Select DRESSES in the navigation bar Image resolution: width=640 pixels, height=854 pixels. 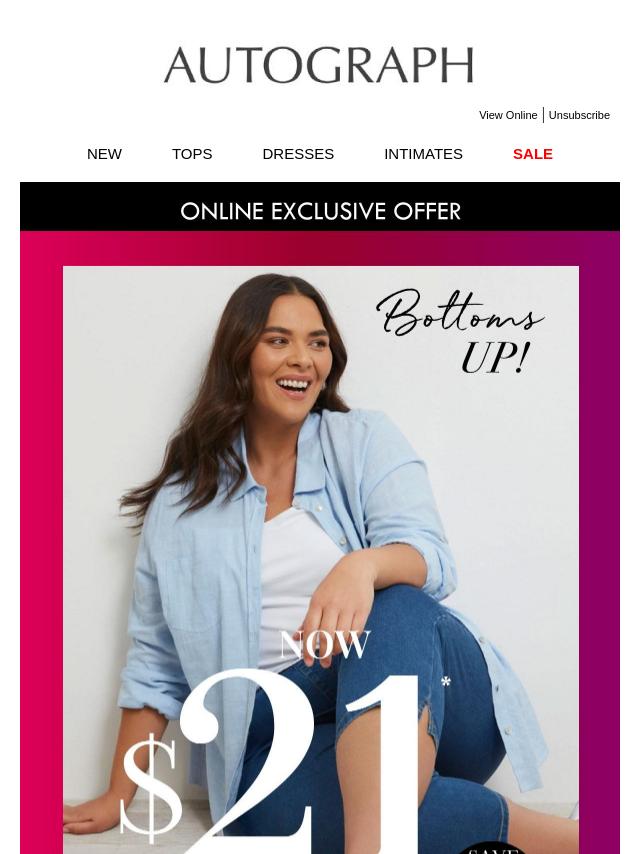(x=298, y=154)
